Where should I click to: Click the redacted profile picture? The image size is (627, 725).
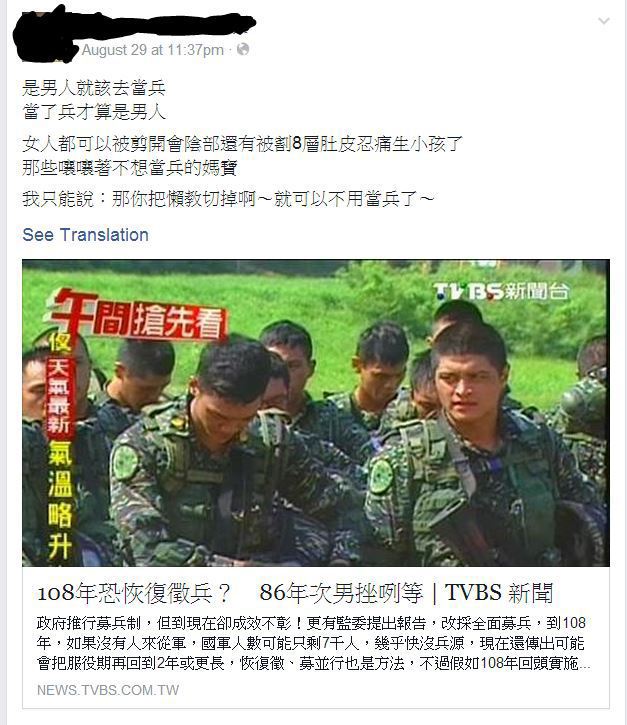click(45, 35)
